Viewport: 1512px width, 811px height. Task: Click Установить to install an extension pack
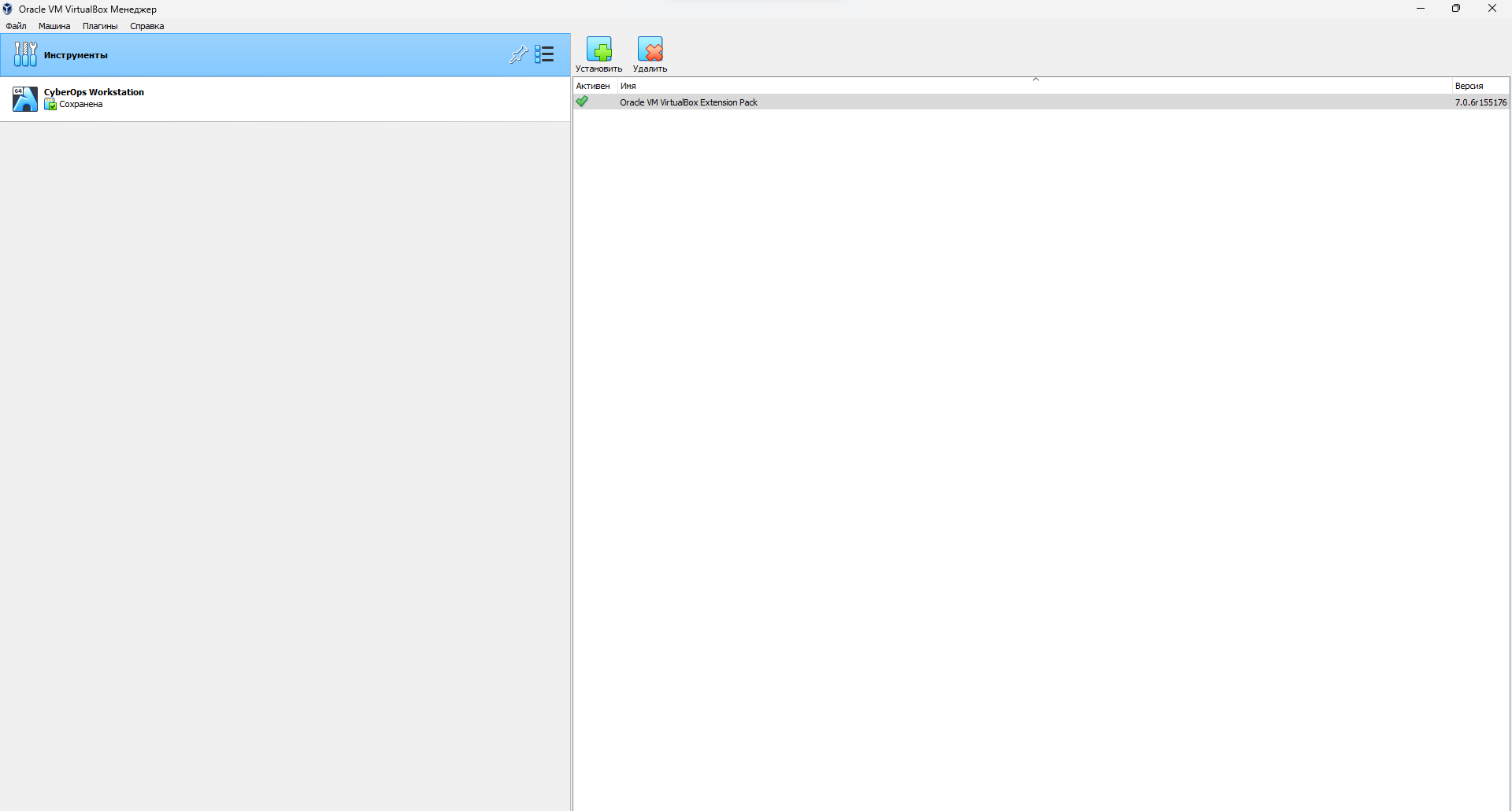pyautogui.click(x=598, y=54)
